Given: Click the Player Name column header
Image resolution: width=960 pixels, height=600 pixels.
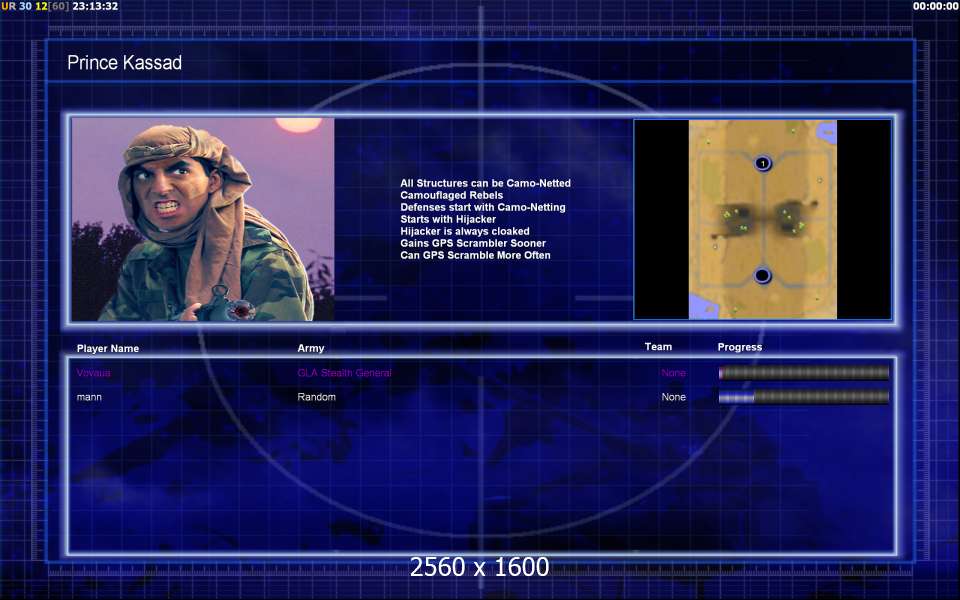Looking at the screenshot, I should [108, 348].
